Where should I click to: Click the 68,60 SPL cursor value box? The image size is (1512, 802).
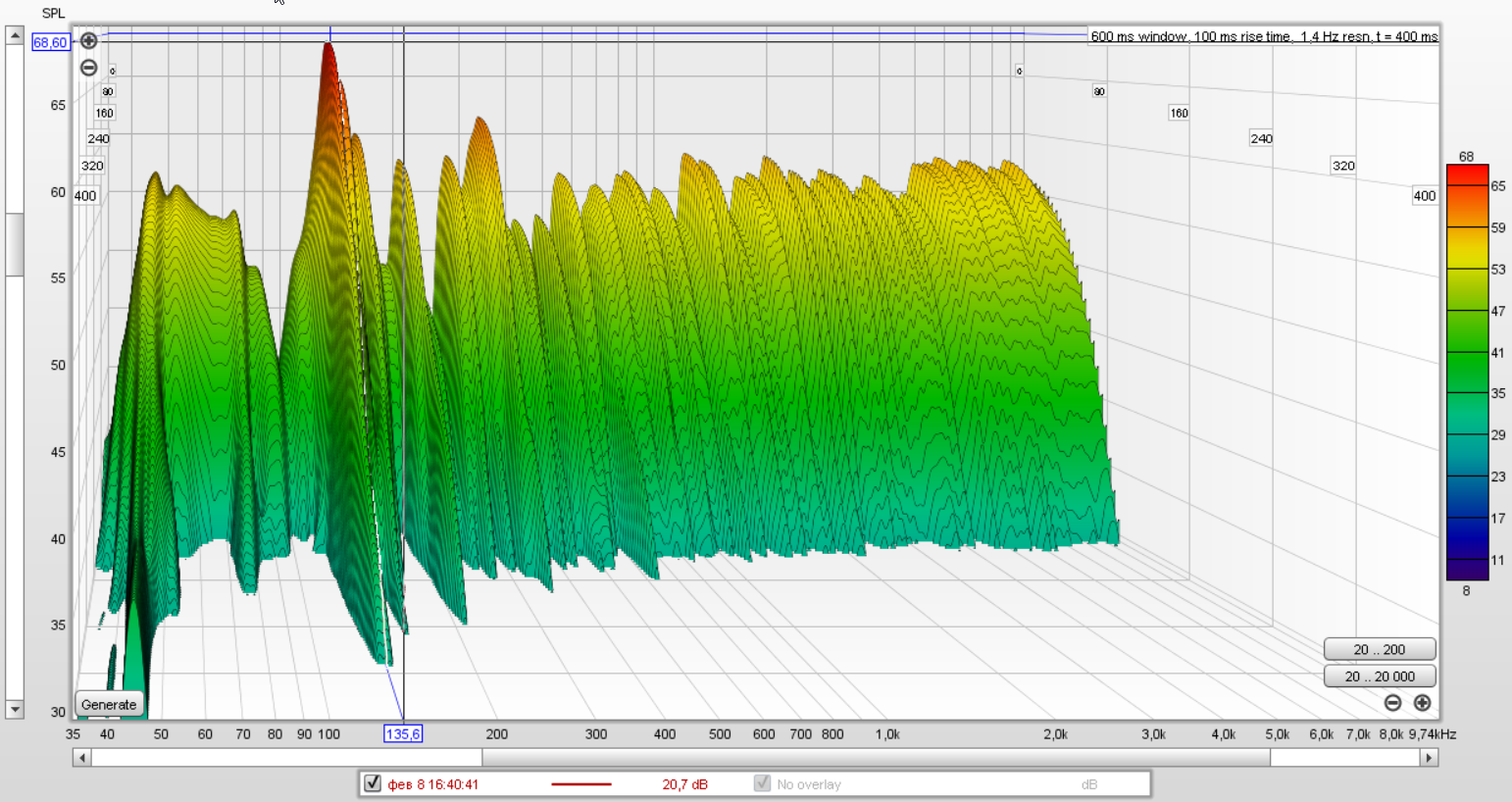pyautogui.click(x=50, y=42)
